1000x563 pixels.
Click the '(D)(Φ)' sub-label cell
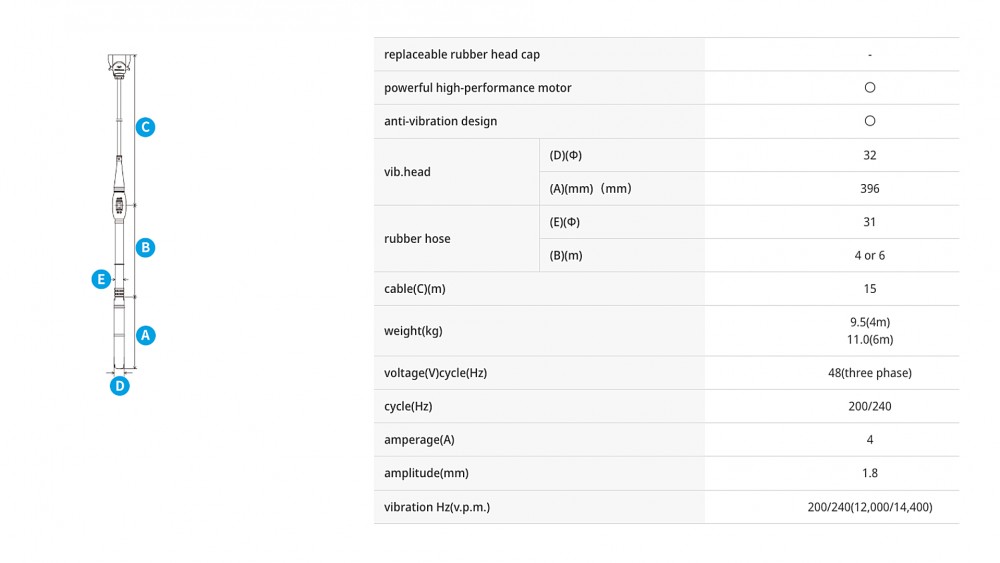566,155
